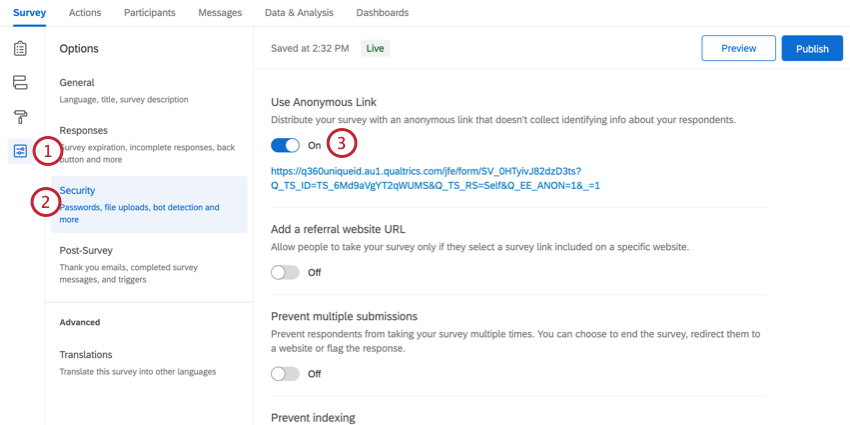The height and width of the screenshot is (425, 850).
Task: Open the survey builder clipboard icon
Action: pyautogui.click(x=20, y=49)
